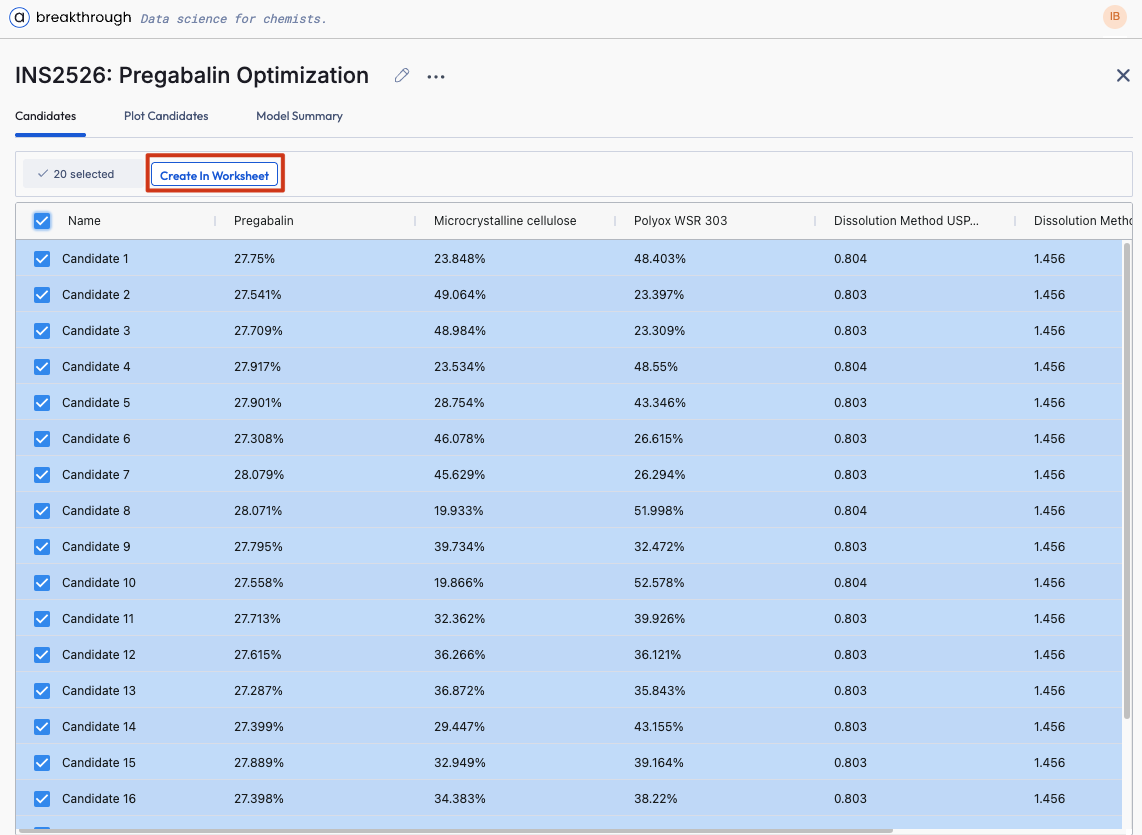Click cellulose value 49.064%

(460, 294)
